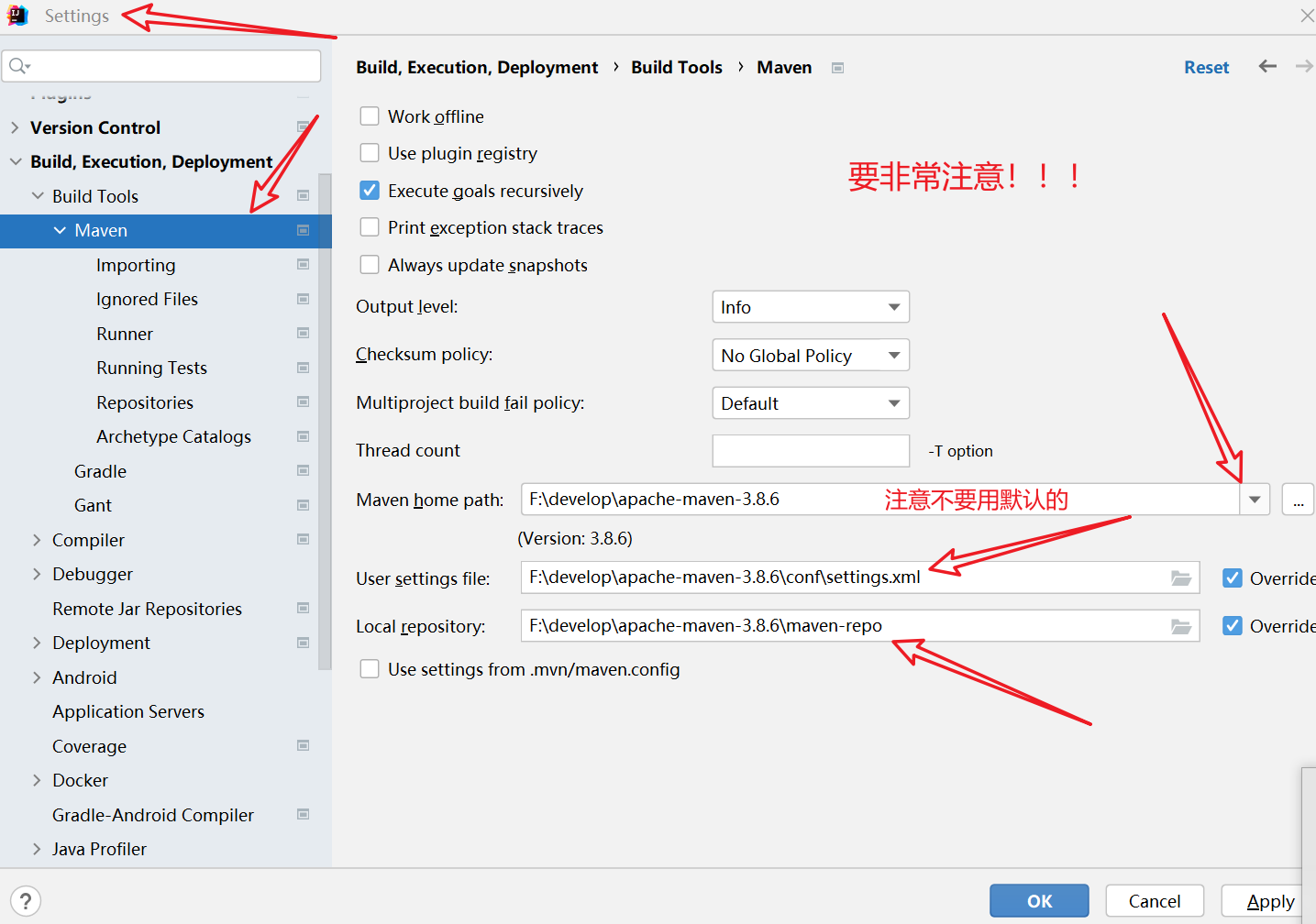This screenshot has width=1316, height=924.
Task: Enable Use settings from .mvn/maven.config
Action: (370, 669)
